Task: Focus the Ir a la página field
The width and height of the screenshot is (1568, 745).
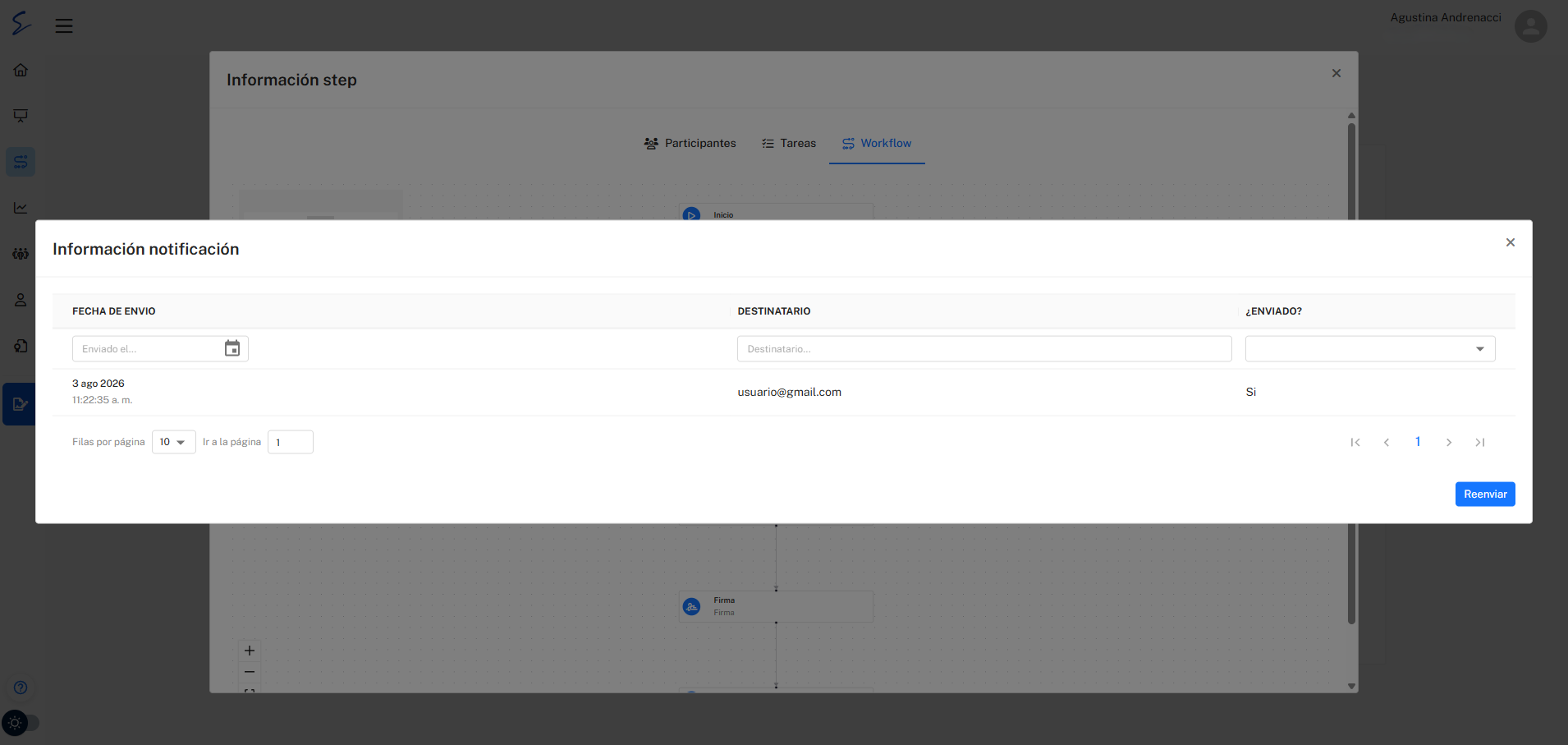Action: click(x=290, y=442)
